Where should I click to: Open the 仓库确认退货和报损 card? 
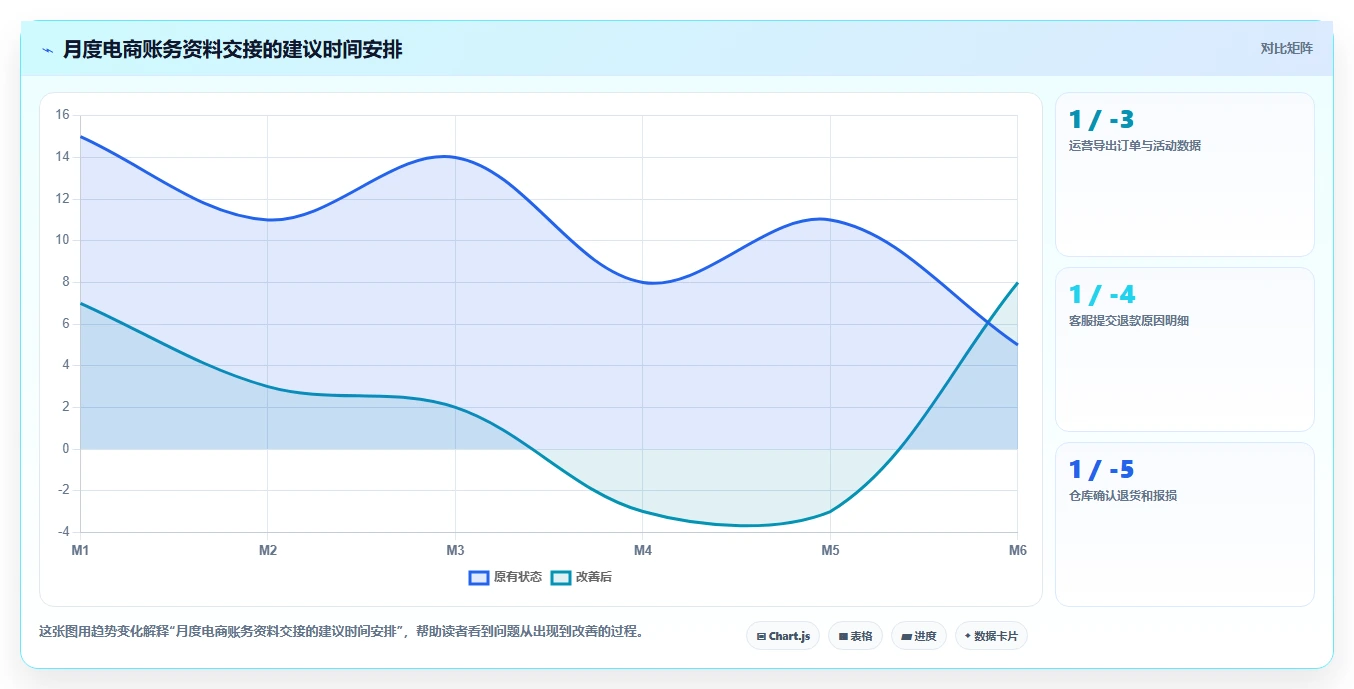point(1184,524)
